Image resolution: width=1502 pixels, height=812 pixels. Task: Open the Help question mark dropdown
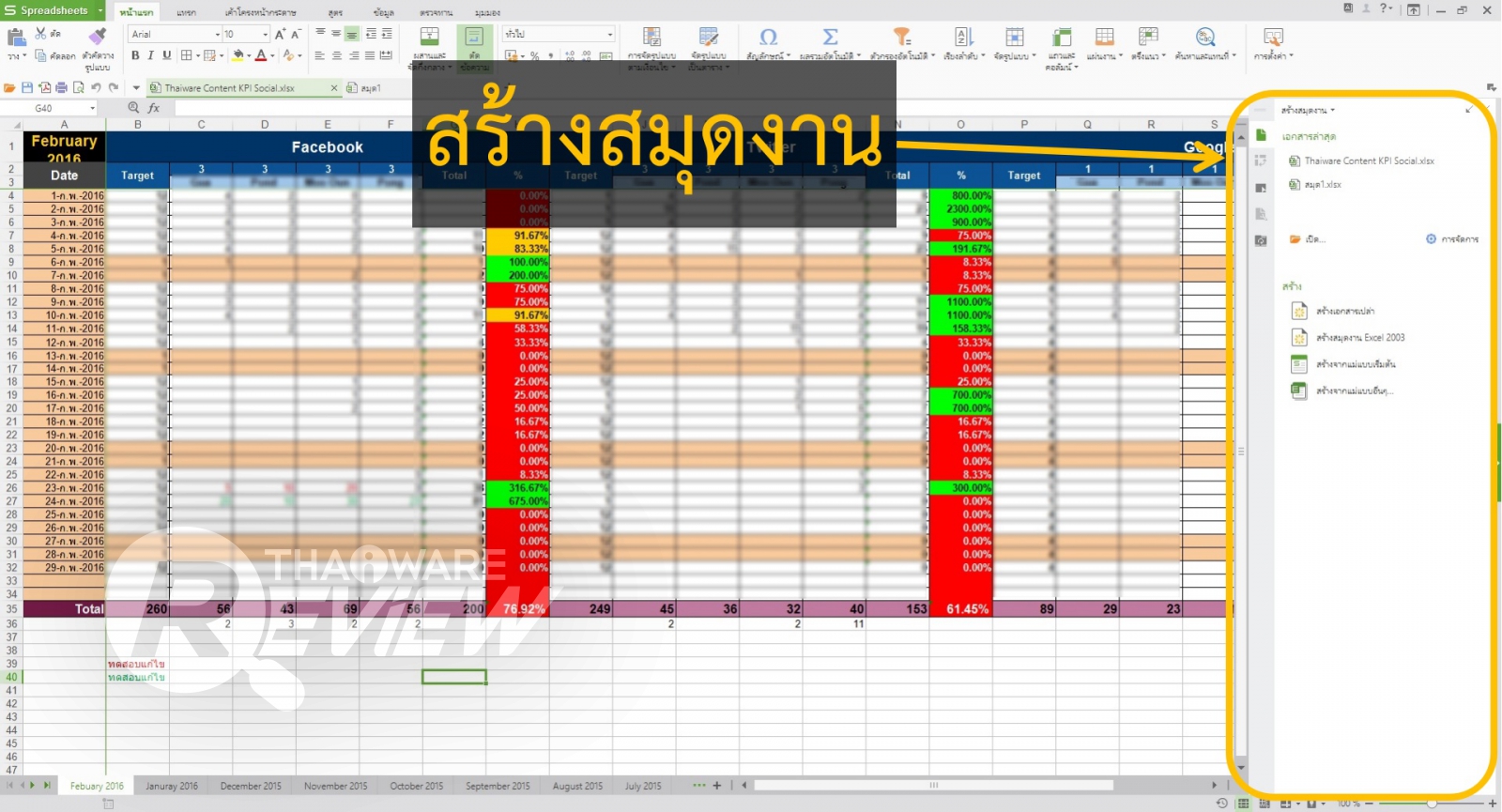click(1386, 8)
